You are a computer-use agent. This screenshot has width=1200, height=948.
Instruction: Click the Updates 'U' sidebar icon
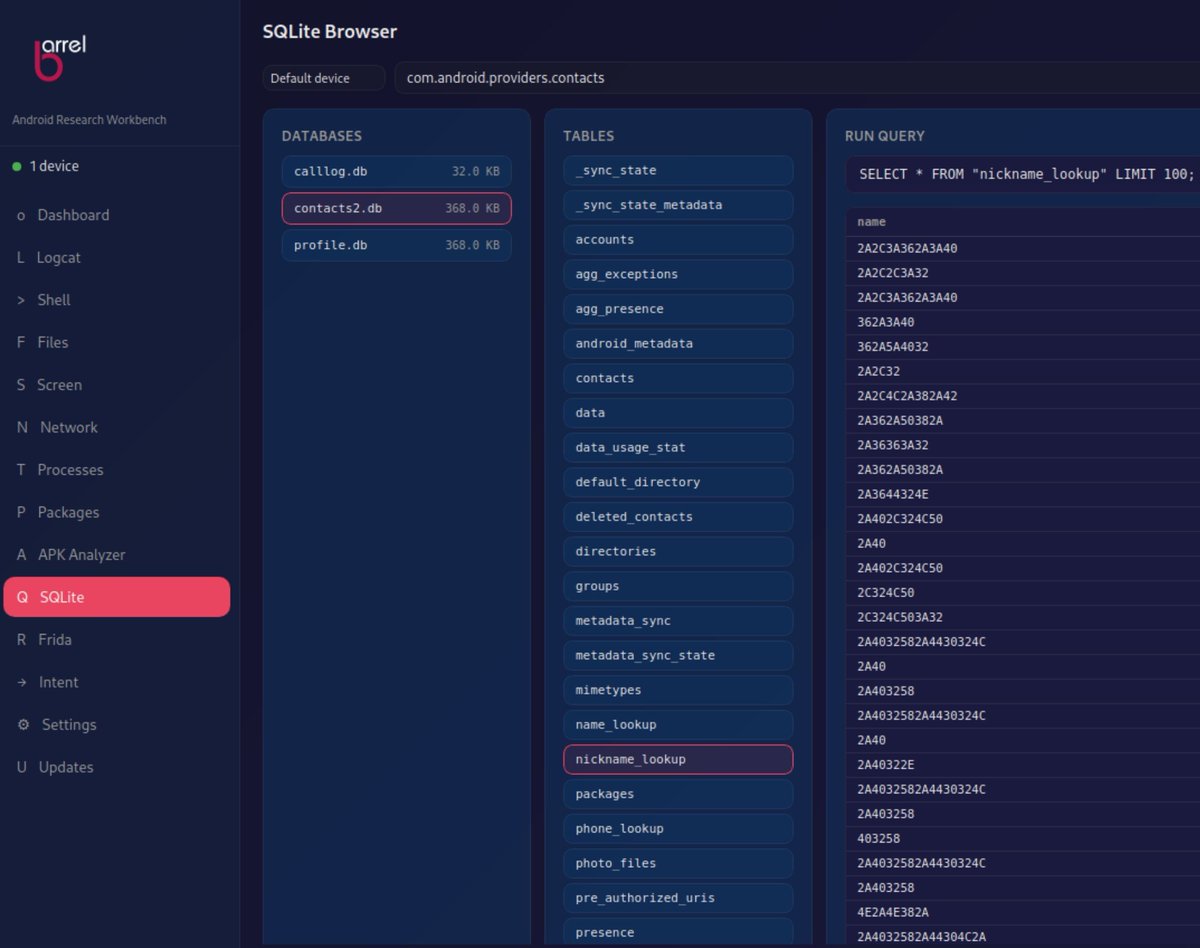pyautogui.click(x=21, y=767)
